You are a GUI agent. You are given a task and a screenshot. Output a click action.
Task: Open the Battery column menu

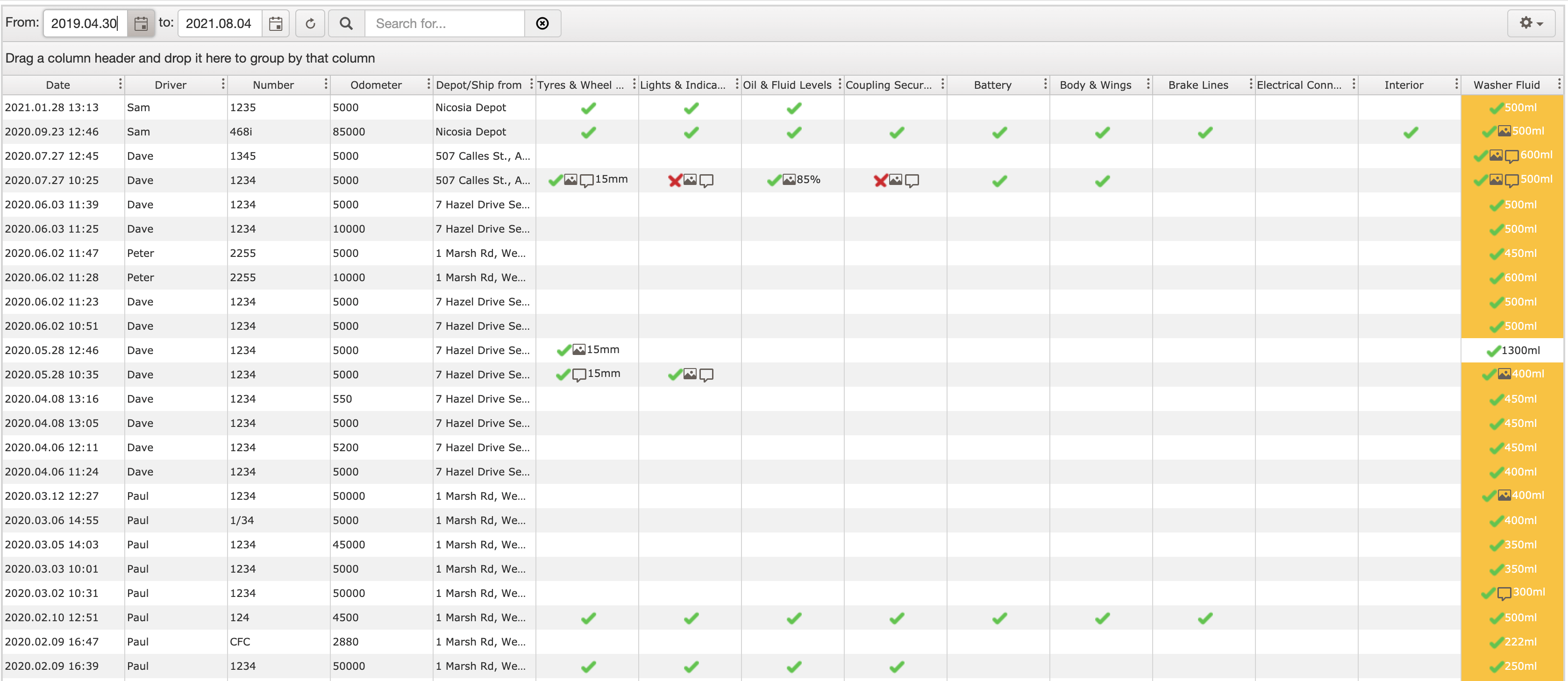click(1046, 84)
